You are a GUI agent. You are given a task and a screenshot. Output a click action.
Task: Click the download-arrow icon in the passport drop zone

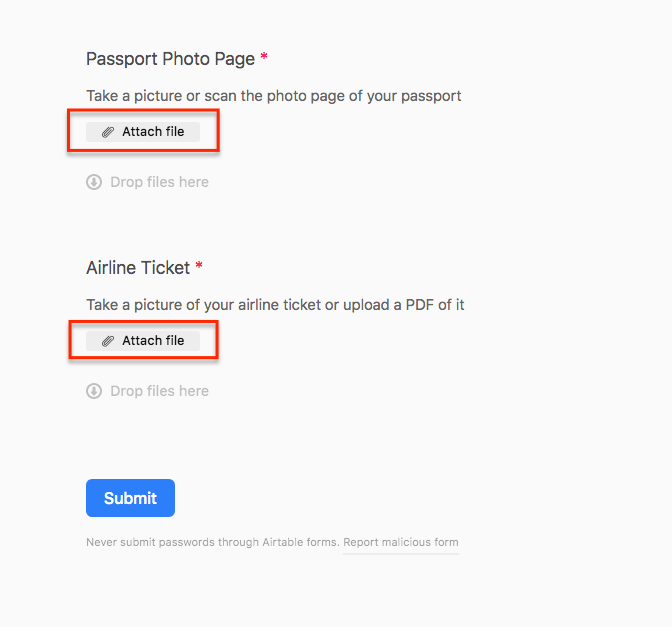[94, 182]
